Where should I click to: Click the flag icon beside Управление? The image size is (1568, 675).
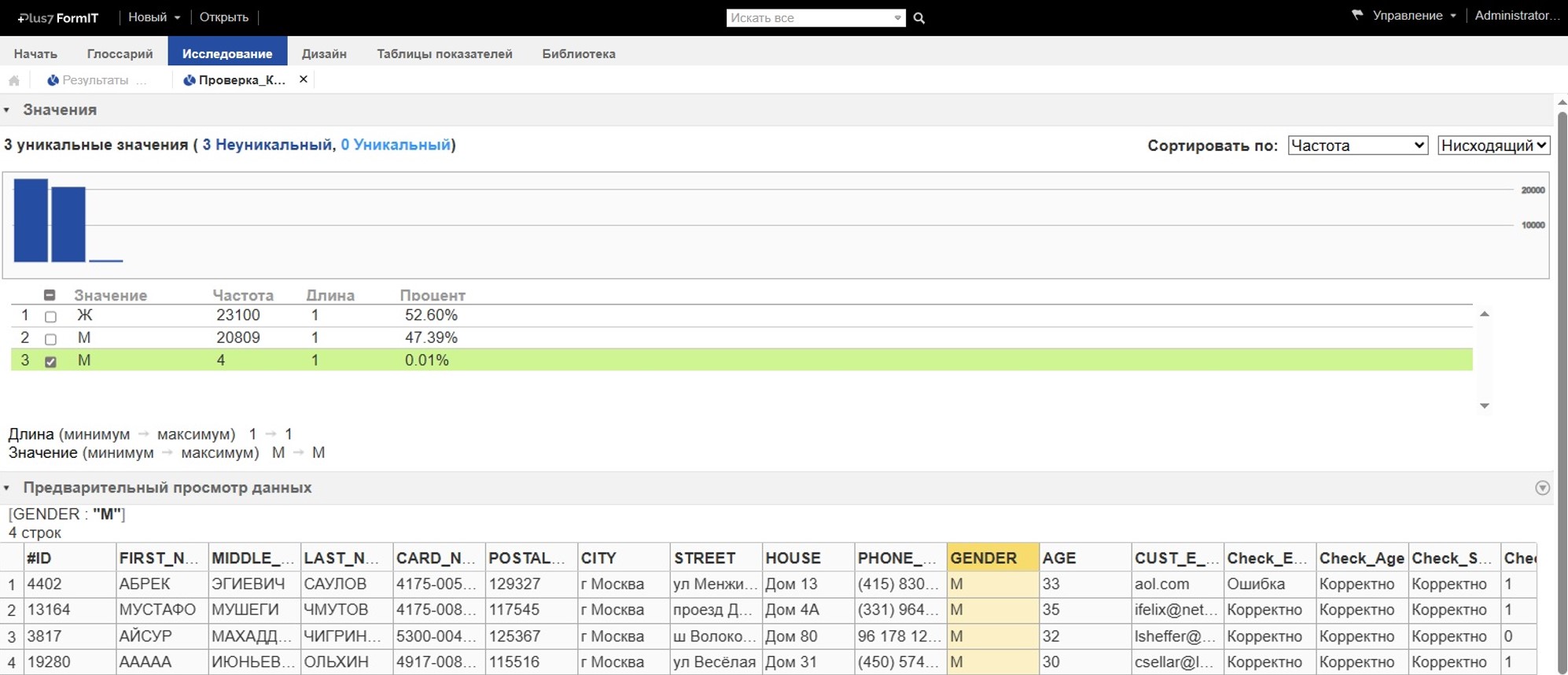click(x=1356, y=15)
